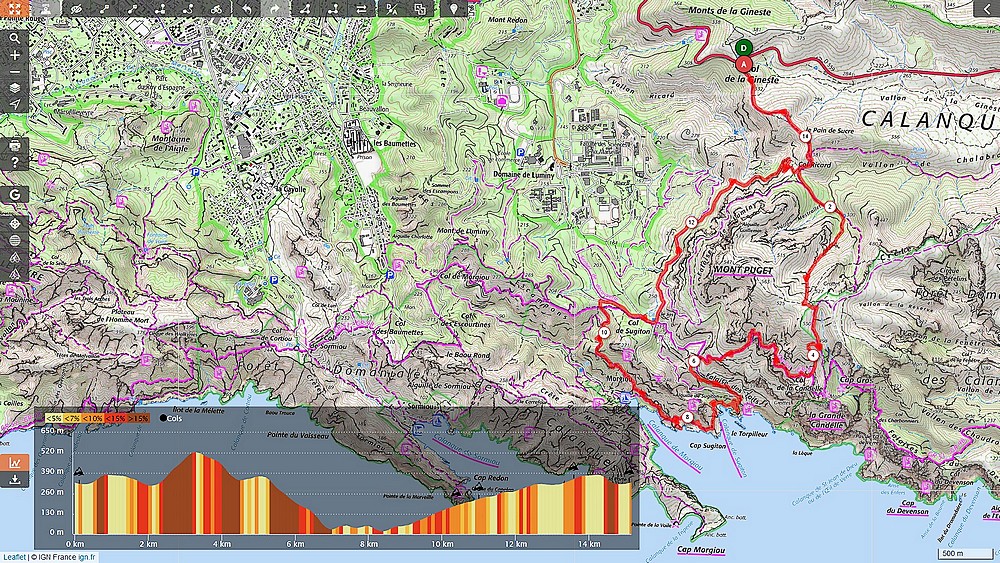Open help with the question mark icon
The height and width of the screenshot is (563, 1000).
pyautogui.click(x=15, y=162)
